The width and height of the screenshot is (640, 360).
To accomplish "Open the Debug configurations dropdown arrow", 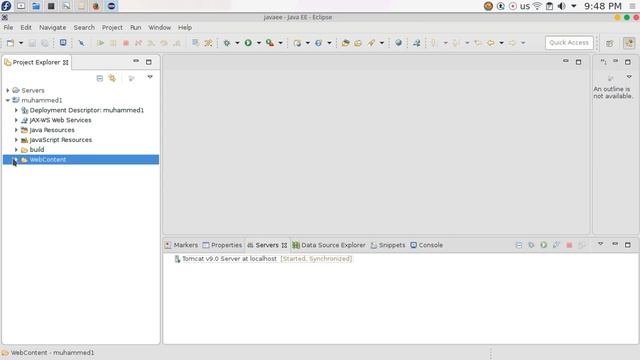I will pos(237,43).
